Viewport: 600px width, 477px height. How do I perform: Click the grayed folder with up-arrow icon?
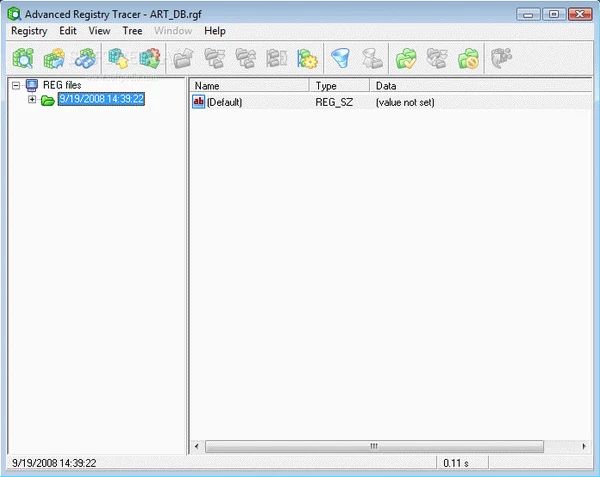pyautogui.click(x=183, y=59)
